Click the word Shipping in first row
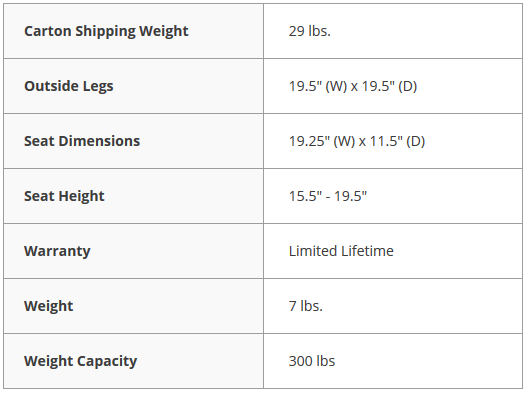 106,31
